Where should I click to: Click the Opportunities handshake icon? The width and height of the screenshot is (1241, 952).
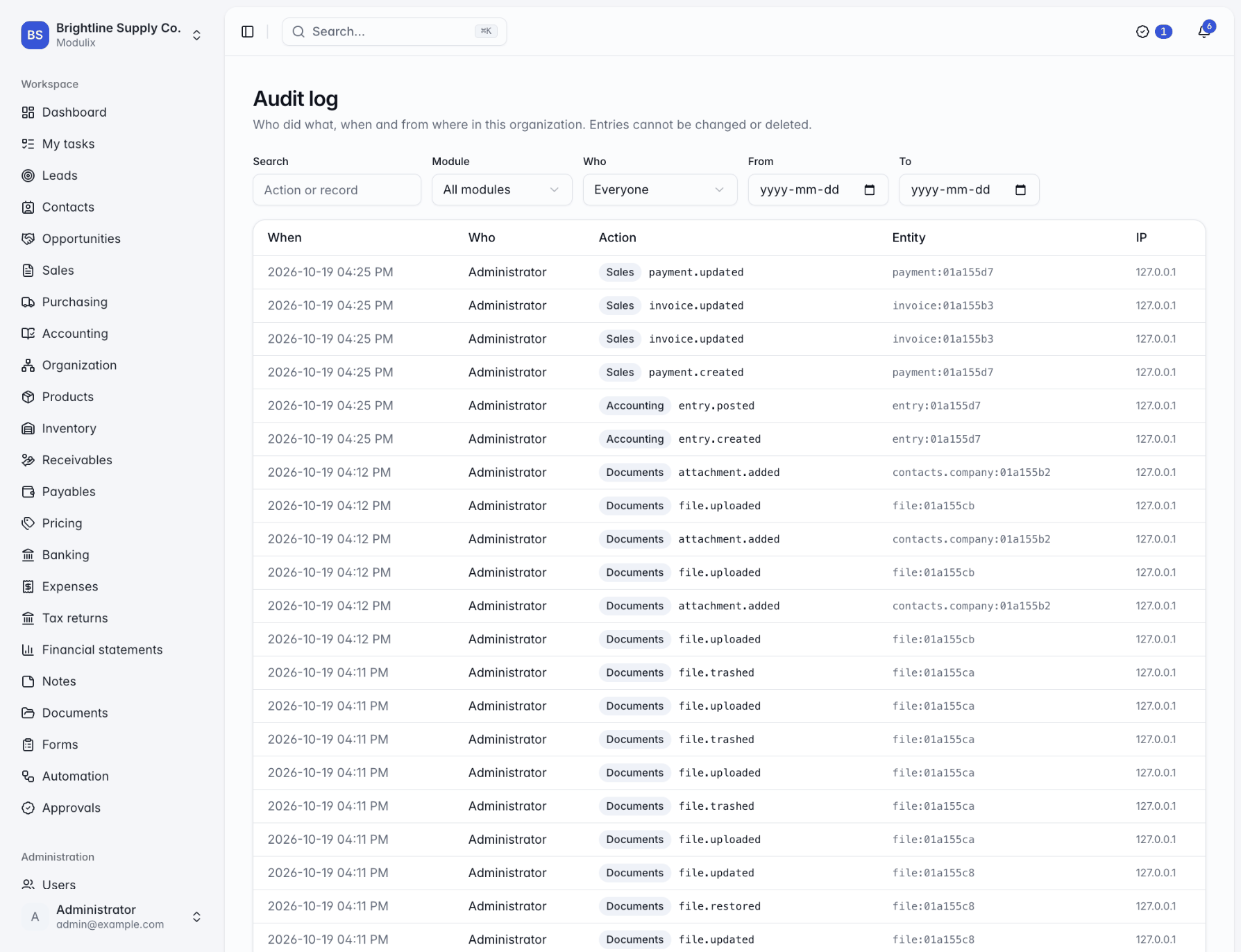pyautogui.click(x=28, y=239)
